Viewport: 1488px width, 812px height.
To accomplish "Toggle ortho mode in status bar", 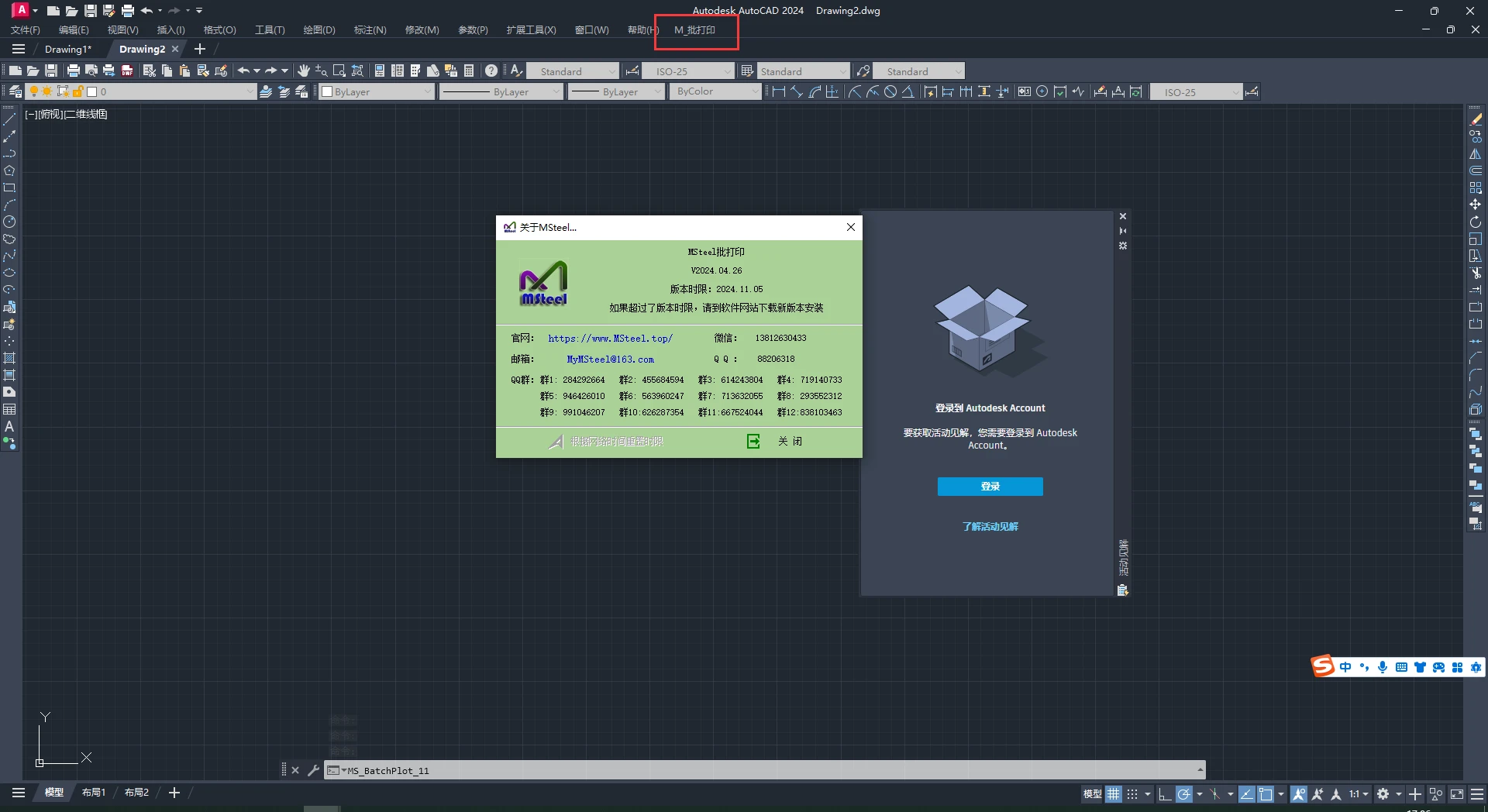I will coord(1164,793).
